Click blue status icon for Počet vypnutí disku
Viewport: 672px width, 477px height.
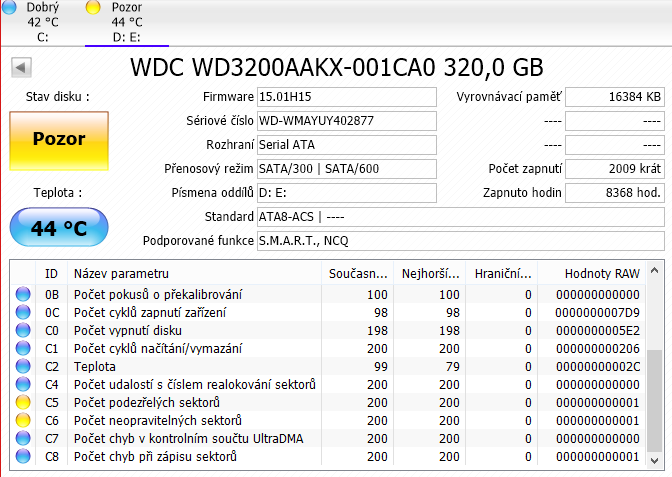(x=23, y=331)
